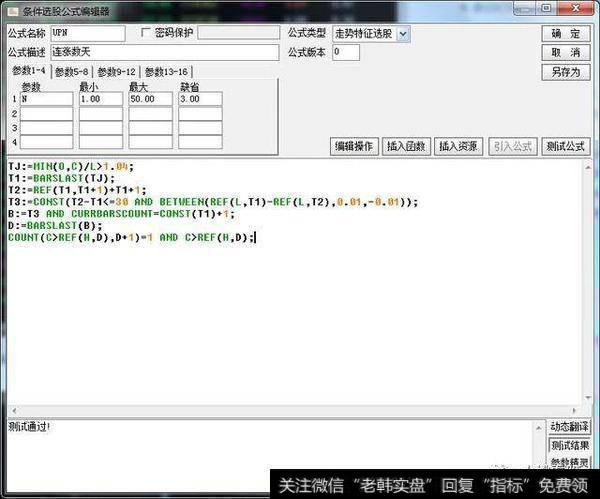Screen dimensions: 600x499
Task: Click 测试结果 test result button
Action: (x=569, y=445)
